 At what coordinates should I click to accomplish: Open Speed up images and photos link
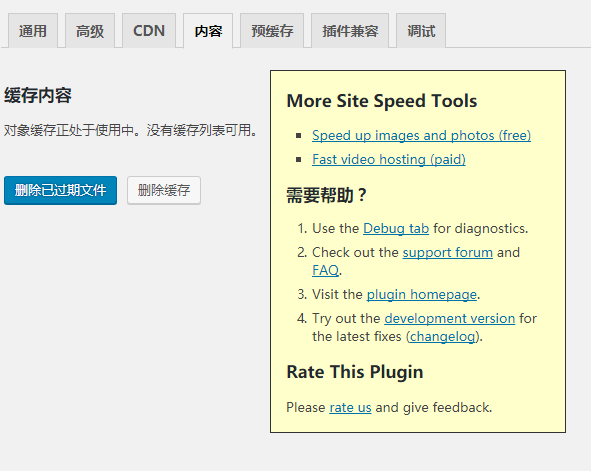coord(421,135)
